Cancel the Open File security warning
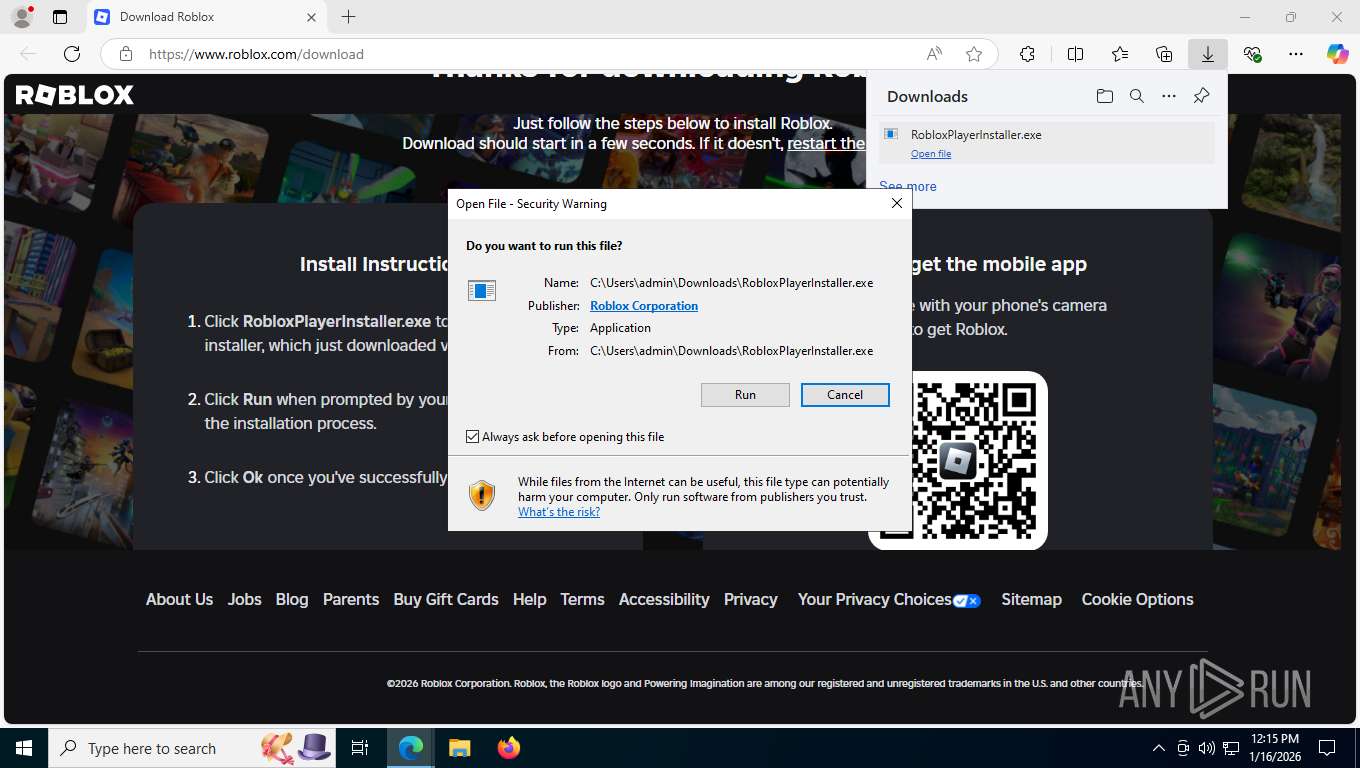The height and width of the screenshot is (768, 1360). pyautogui.click(x=845, y=395)
